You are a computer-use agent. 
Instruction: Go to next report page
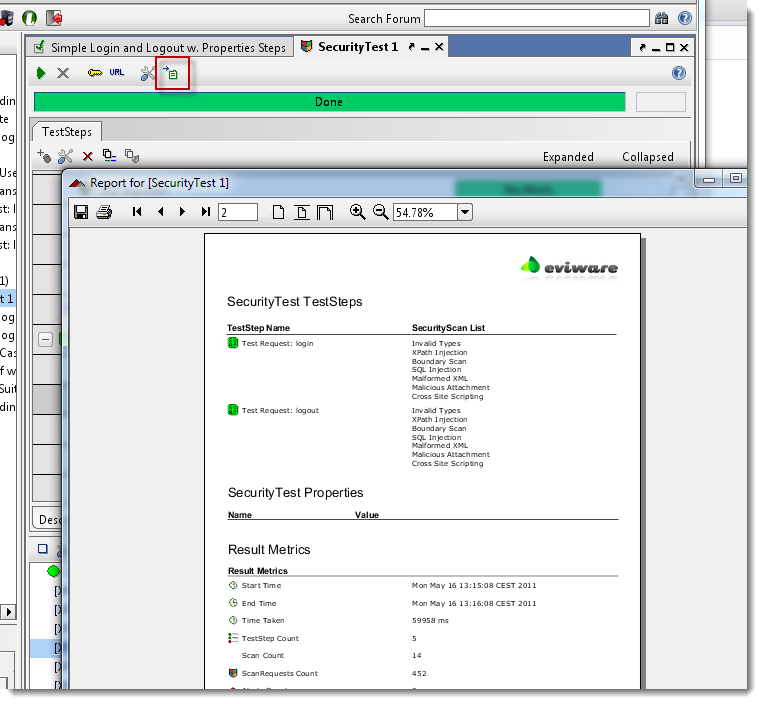tap(182, 212)
